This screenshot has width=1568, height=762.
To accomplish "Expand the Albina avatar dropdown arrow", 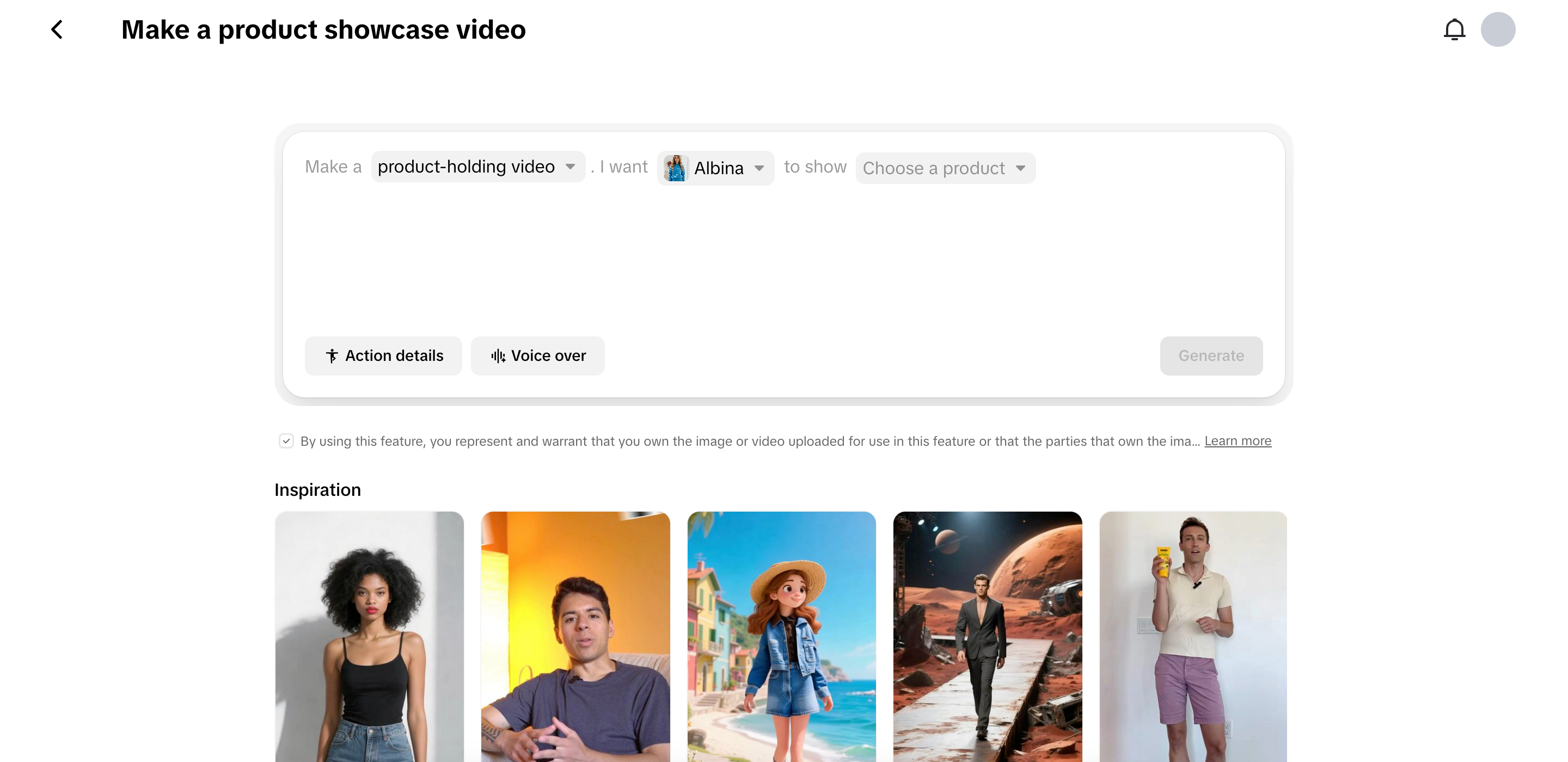I will (759, 168).
